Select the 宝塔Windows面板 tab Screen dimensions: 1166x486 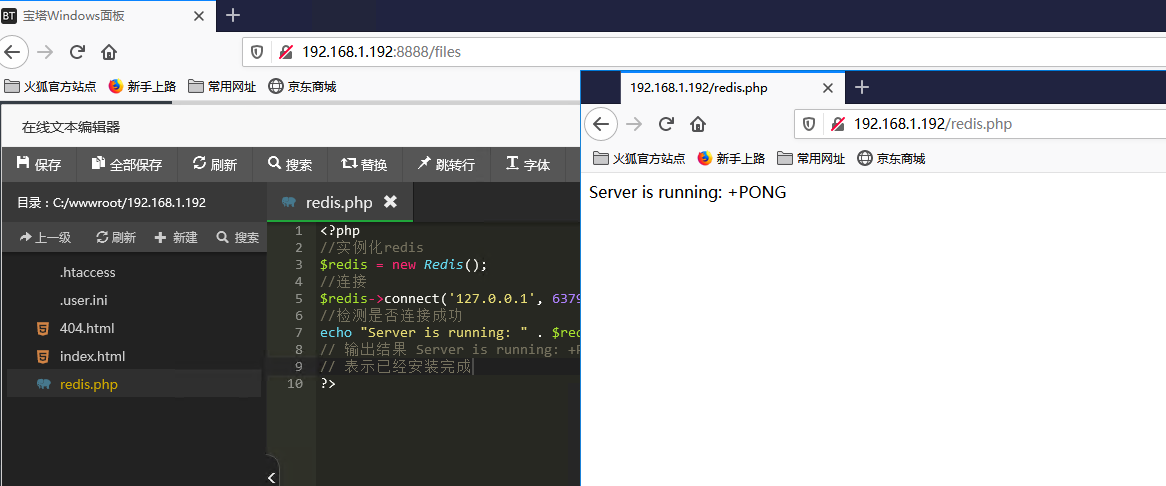click(x=108, y=16)
